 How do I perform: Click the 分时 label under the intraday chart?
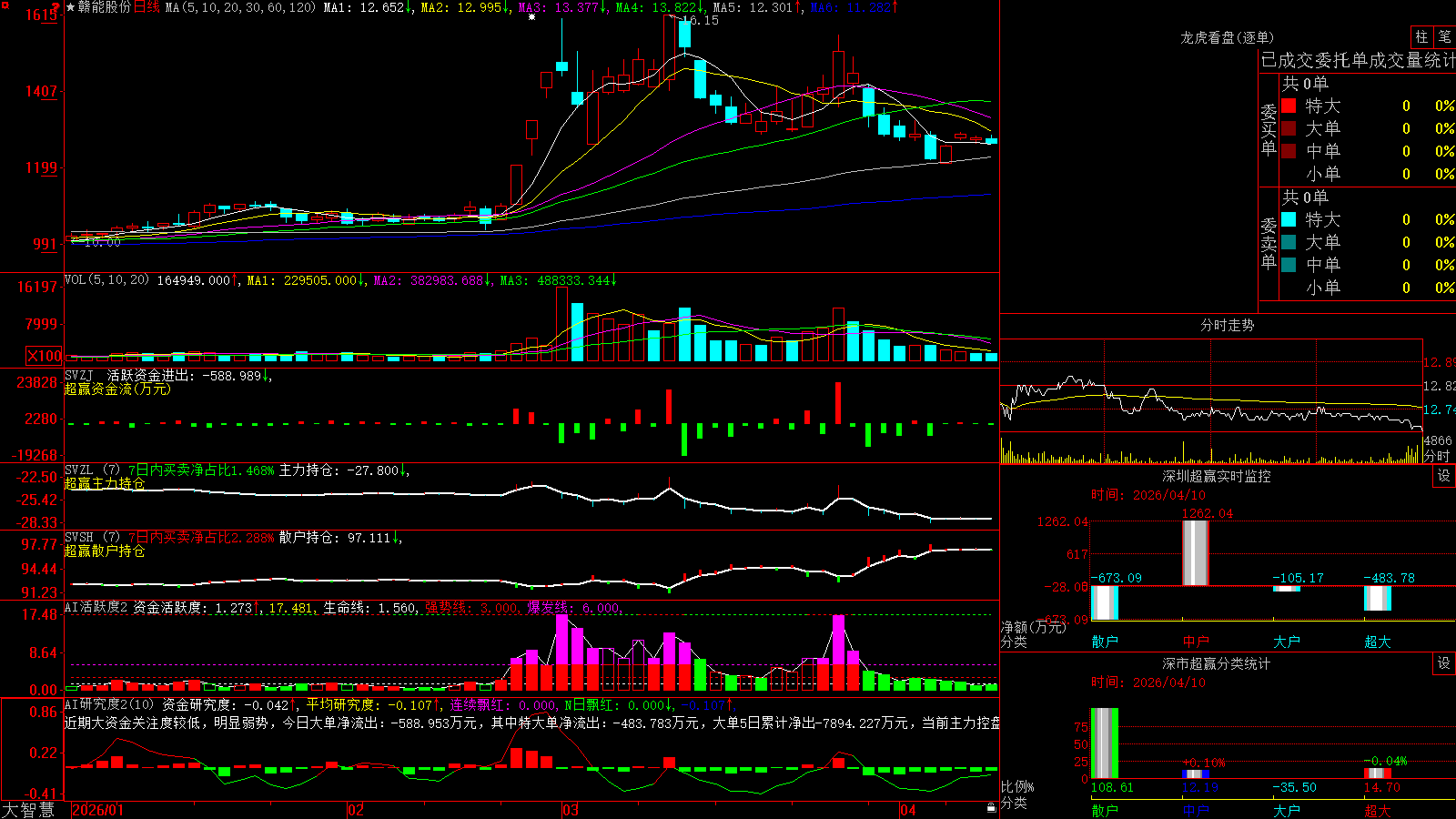pyautogui.click(x=1437, y=456)
